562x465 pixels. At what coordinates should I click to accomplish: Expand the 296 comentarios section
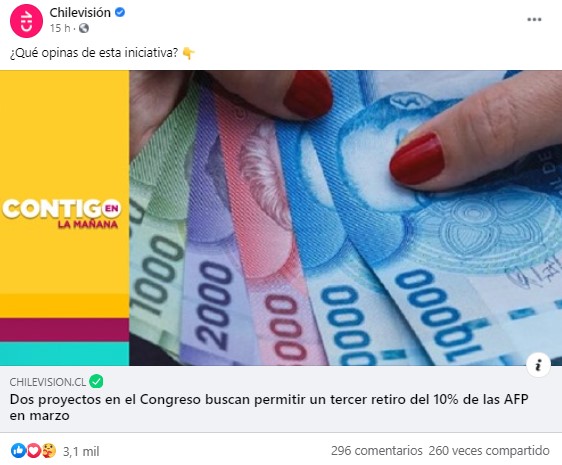tap(377, 451)
